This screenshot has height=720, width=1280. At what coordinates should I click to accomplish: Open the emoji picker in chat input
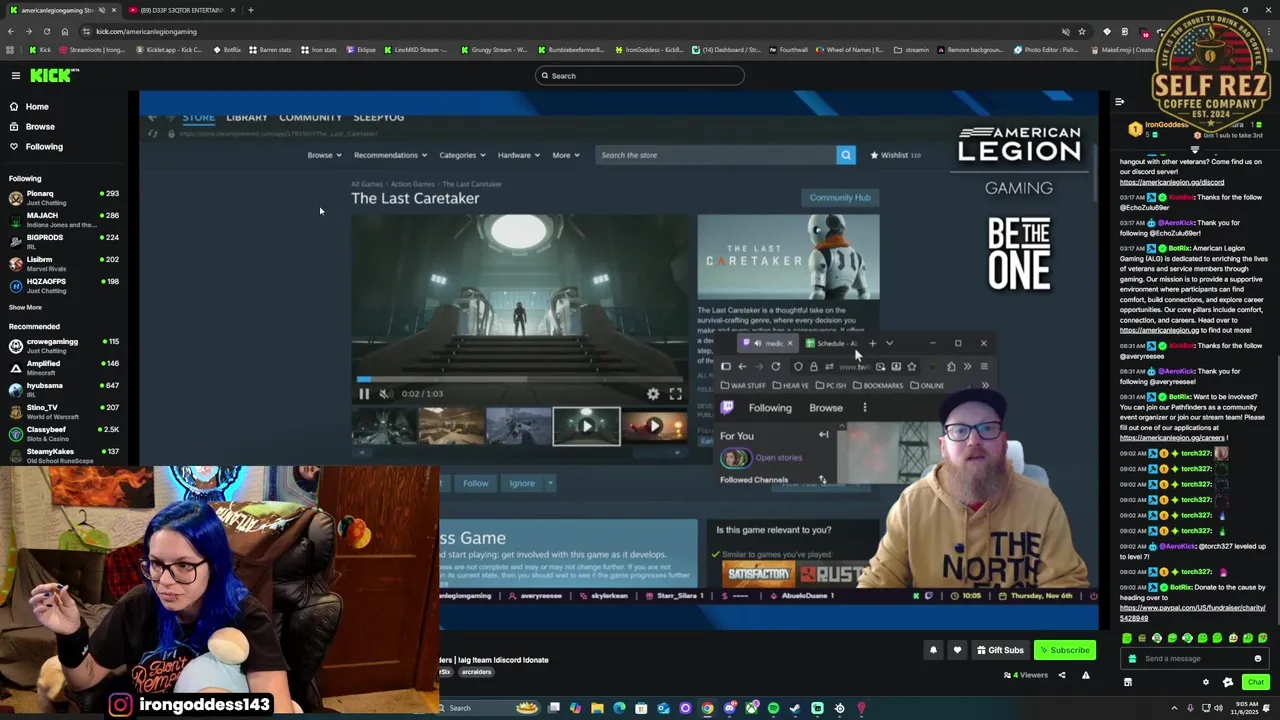(x=1258, y=659)
